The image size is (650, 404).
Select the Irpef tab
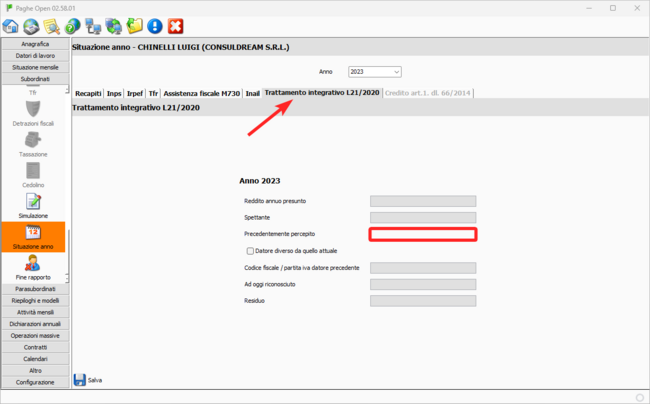135,93
